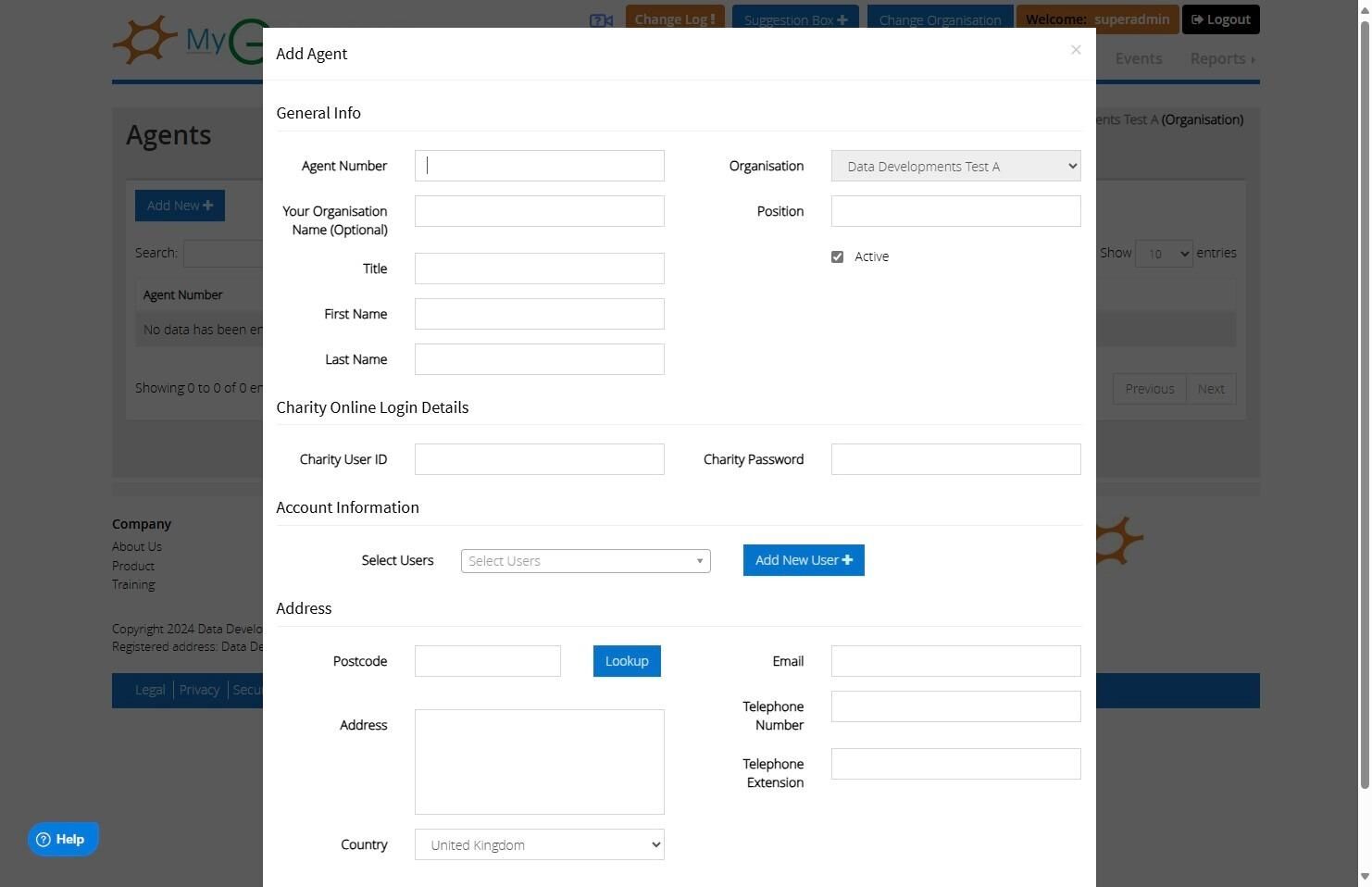1372x887 pixels.
Task: Click the MyG sun logo in header
Action: point(145,40)
